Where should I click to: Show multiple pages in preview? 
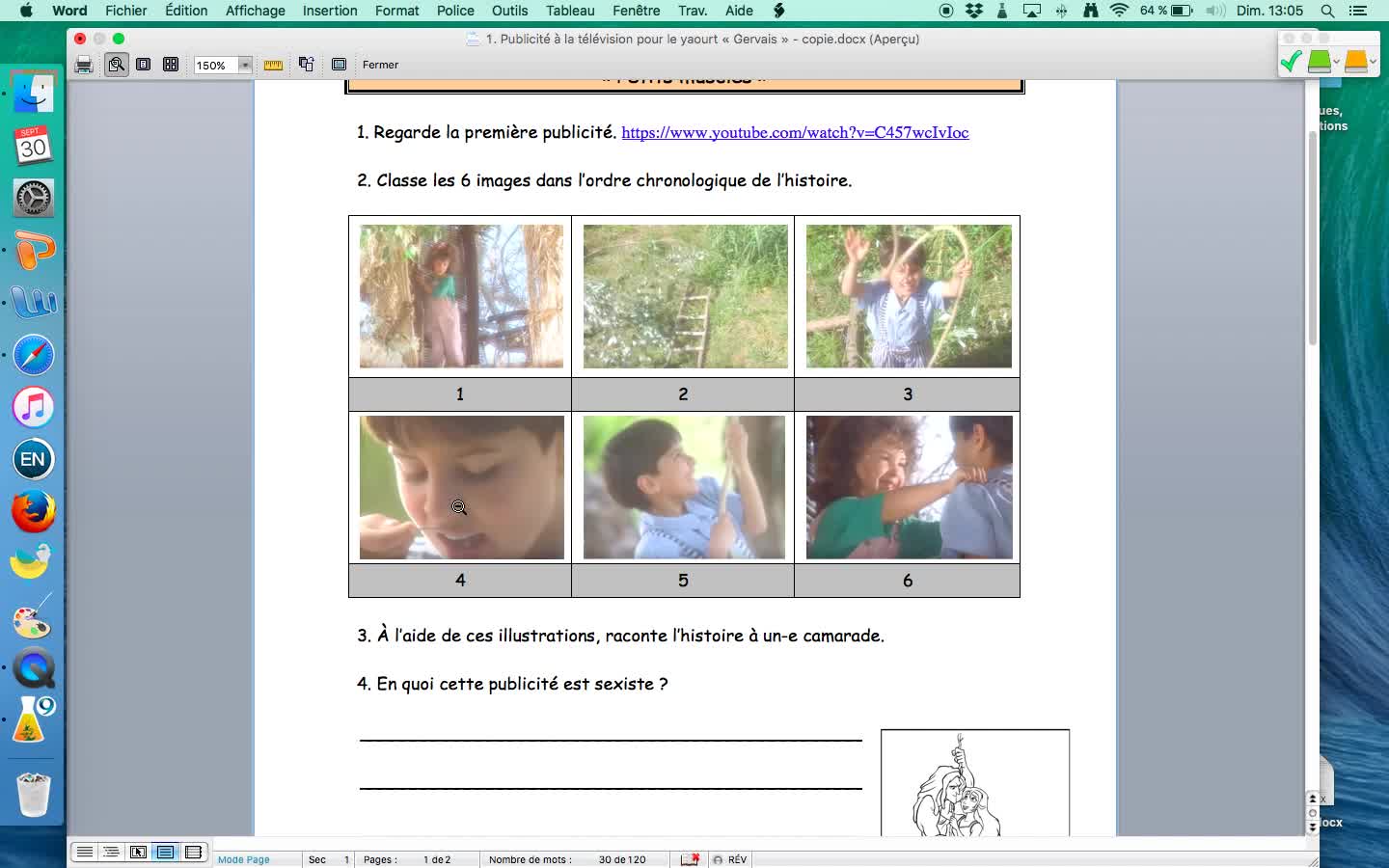tap(171, 65)
